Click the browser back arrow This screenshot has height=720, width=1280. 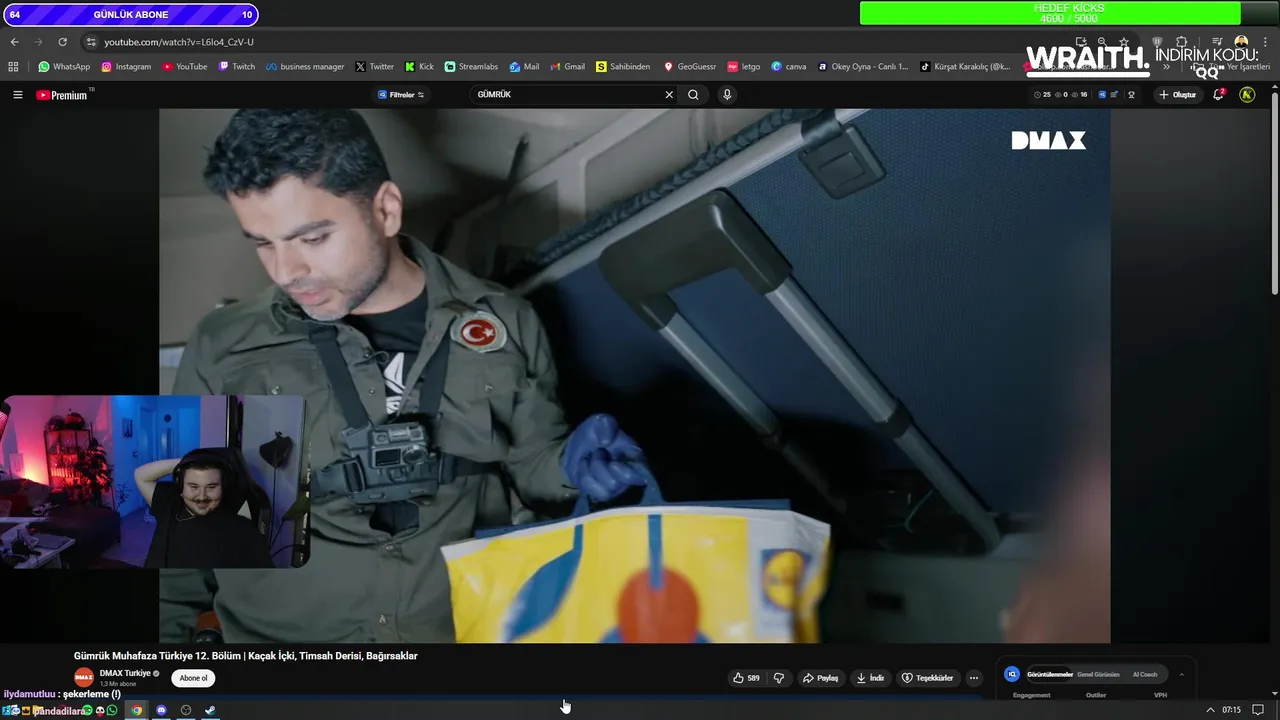(14, 42)
